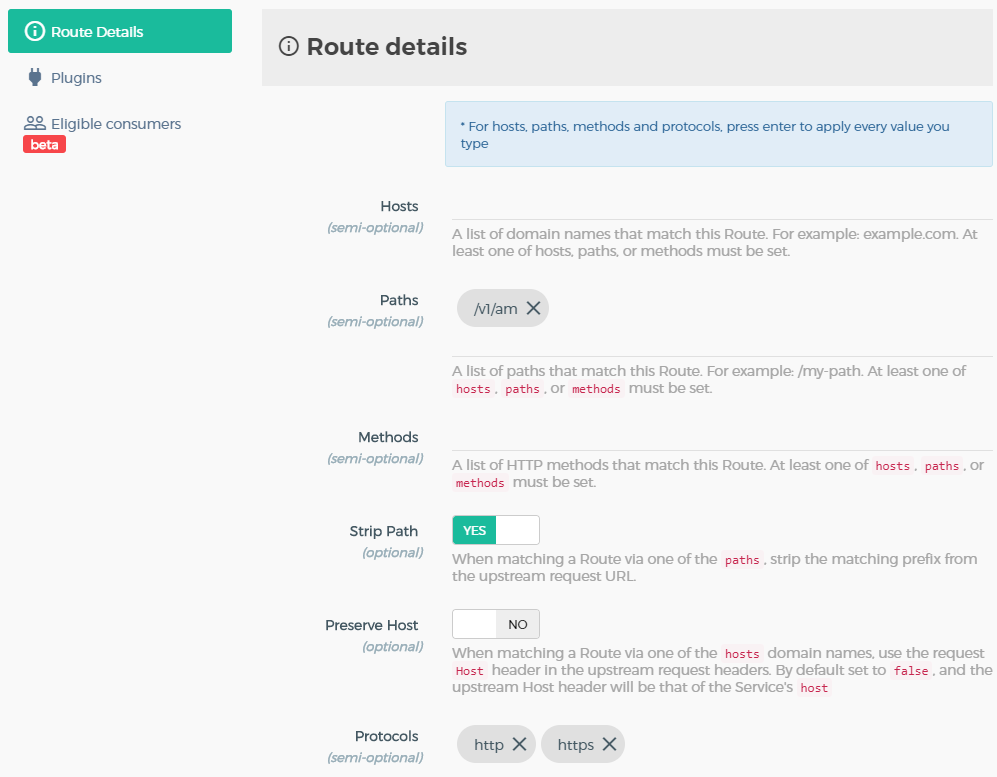Click the people icon beside Eligible consumers

coord(35,123)
